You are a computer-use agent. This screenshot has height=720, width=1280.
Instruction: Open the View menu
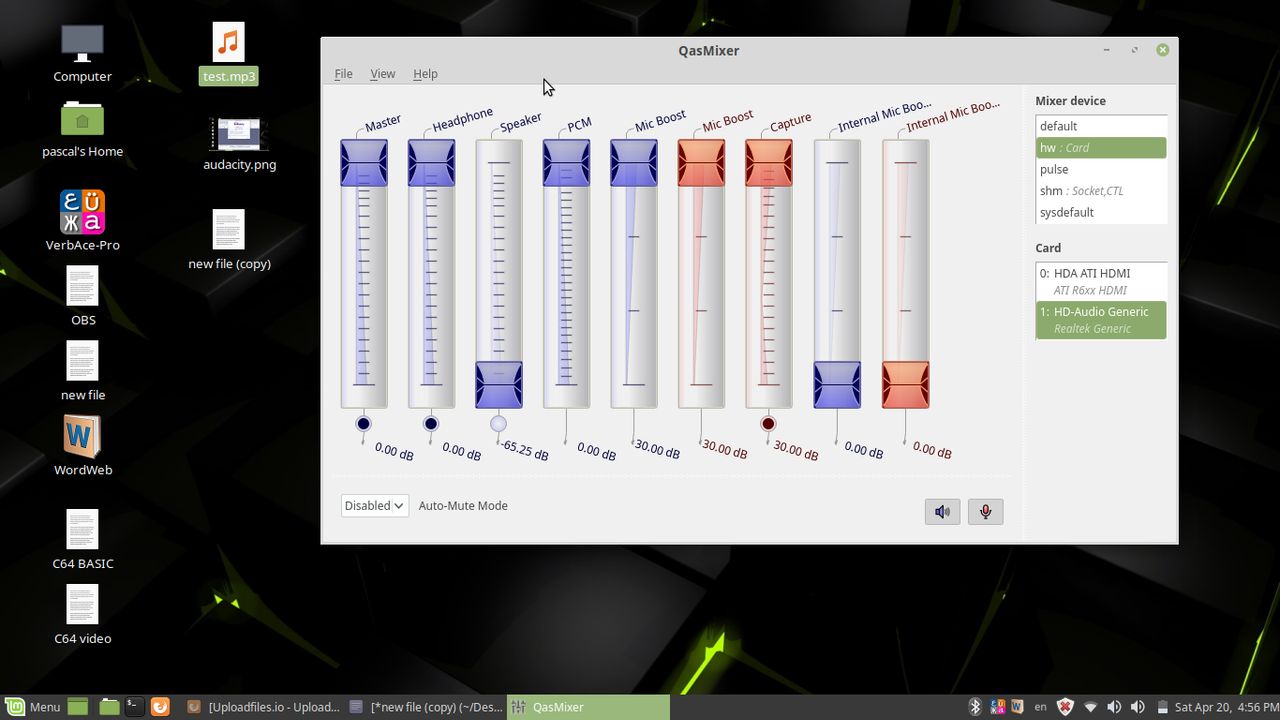[x=382, y=74]
